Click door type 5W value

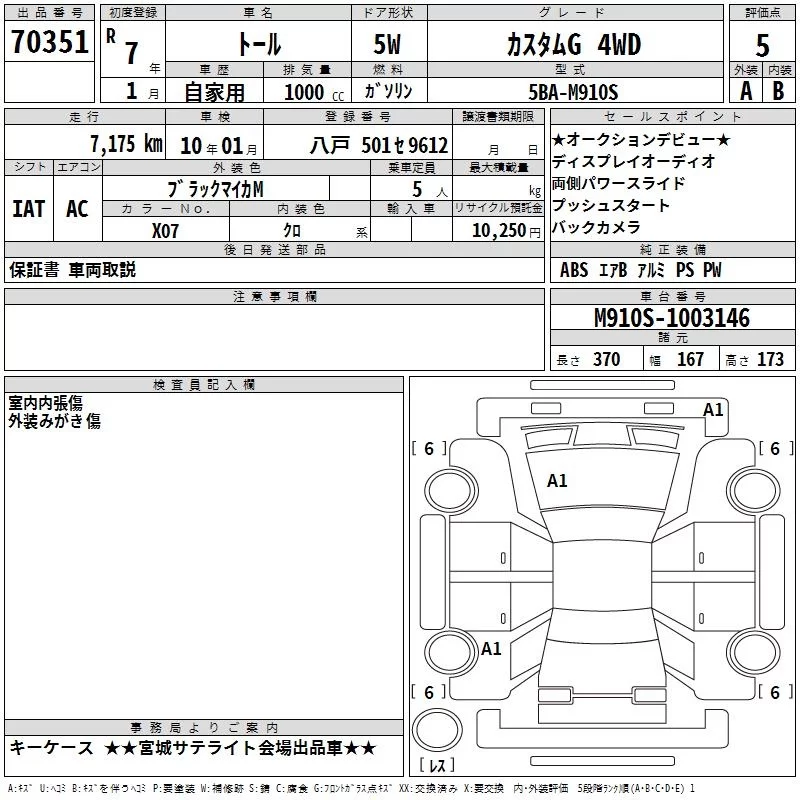pos(387,44)
